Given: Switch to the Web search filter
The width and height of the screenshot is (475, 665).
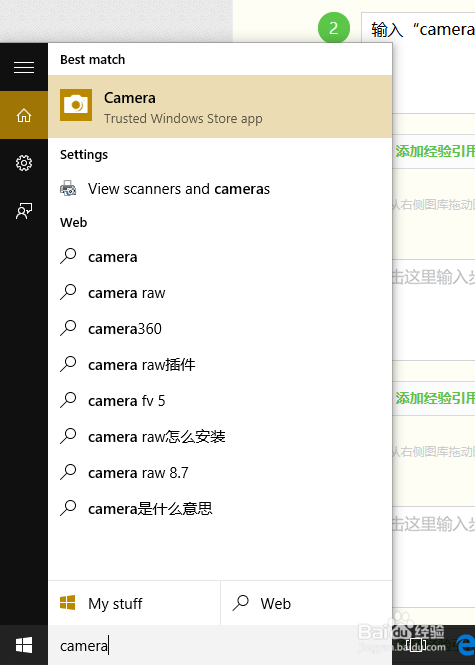Looking at the screenshot, I should tap(306, 603).
